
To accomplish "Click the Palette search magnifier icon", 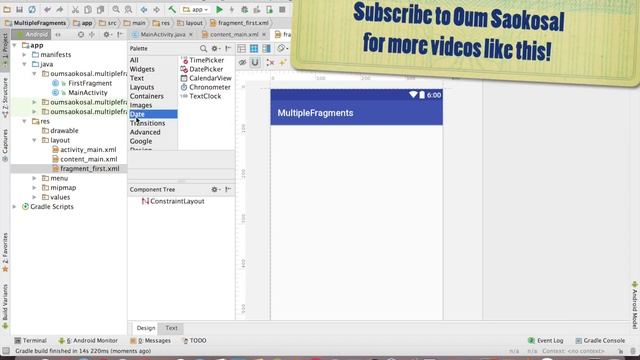I will 203,49.
